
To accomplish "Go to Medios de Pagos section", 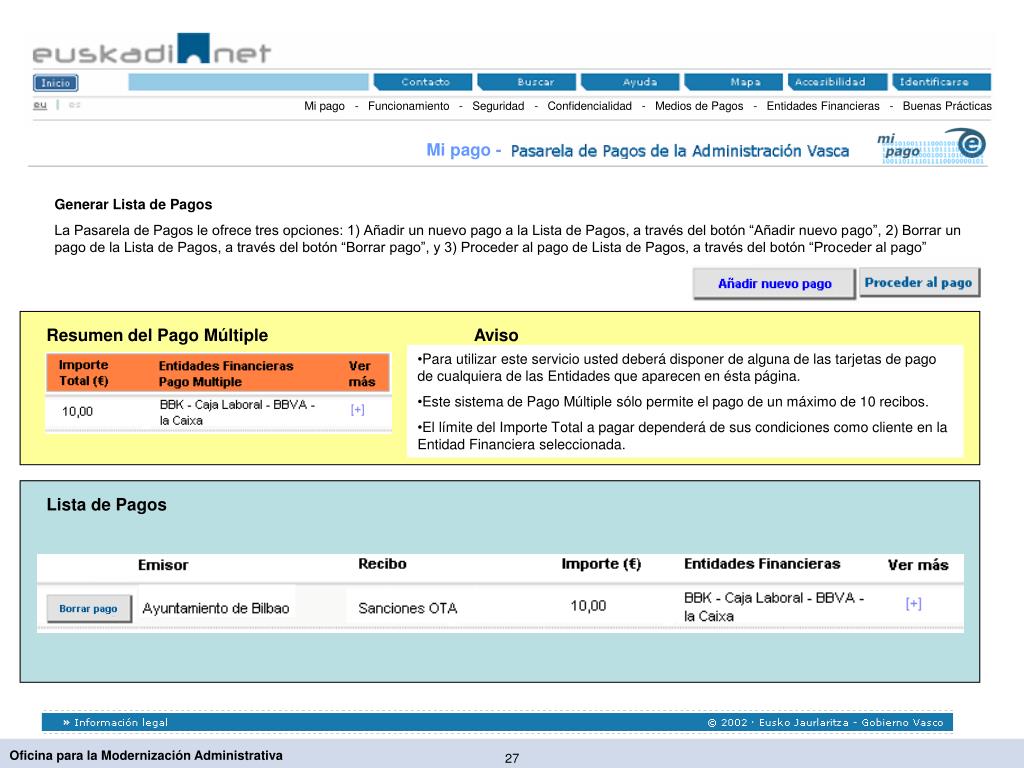I will point(699,106).
